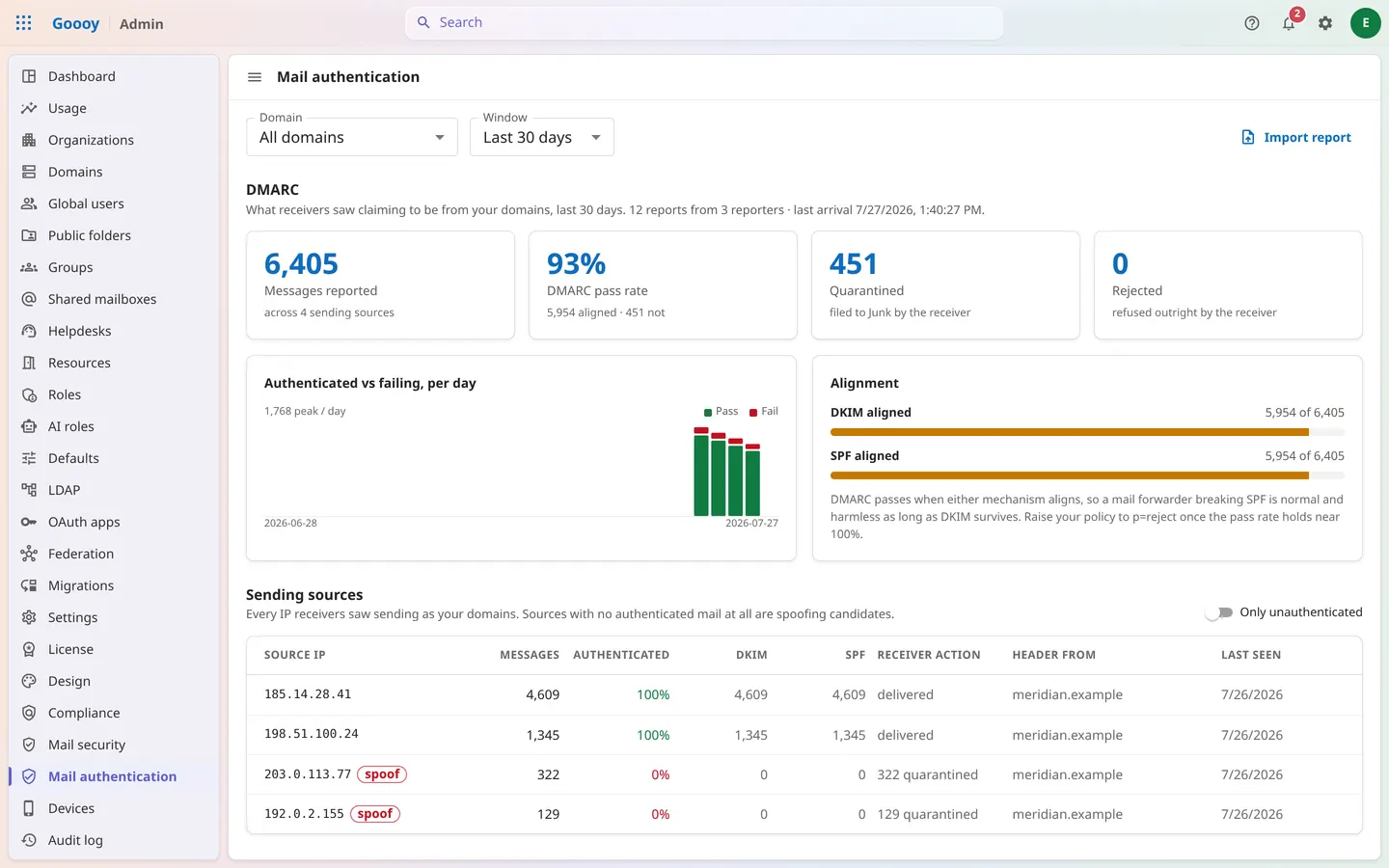
Task: Click the user avatar E icon
Action: (1365, 23)
